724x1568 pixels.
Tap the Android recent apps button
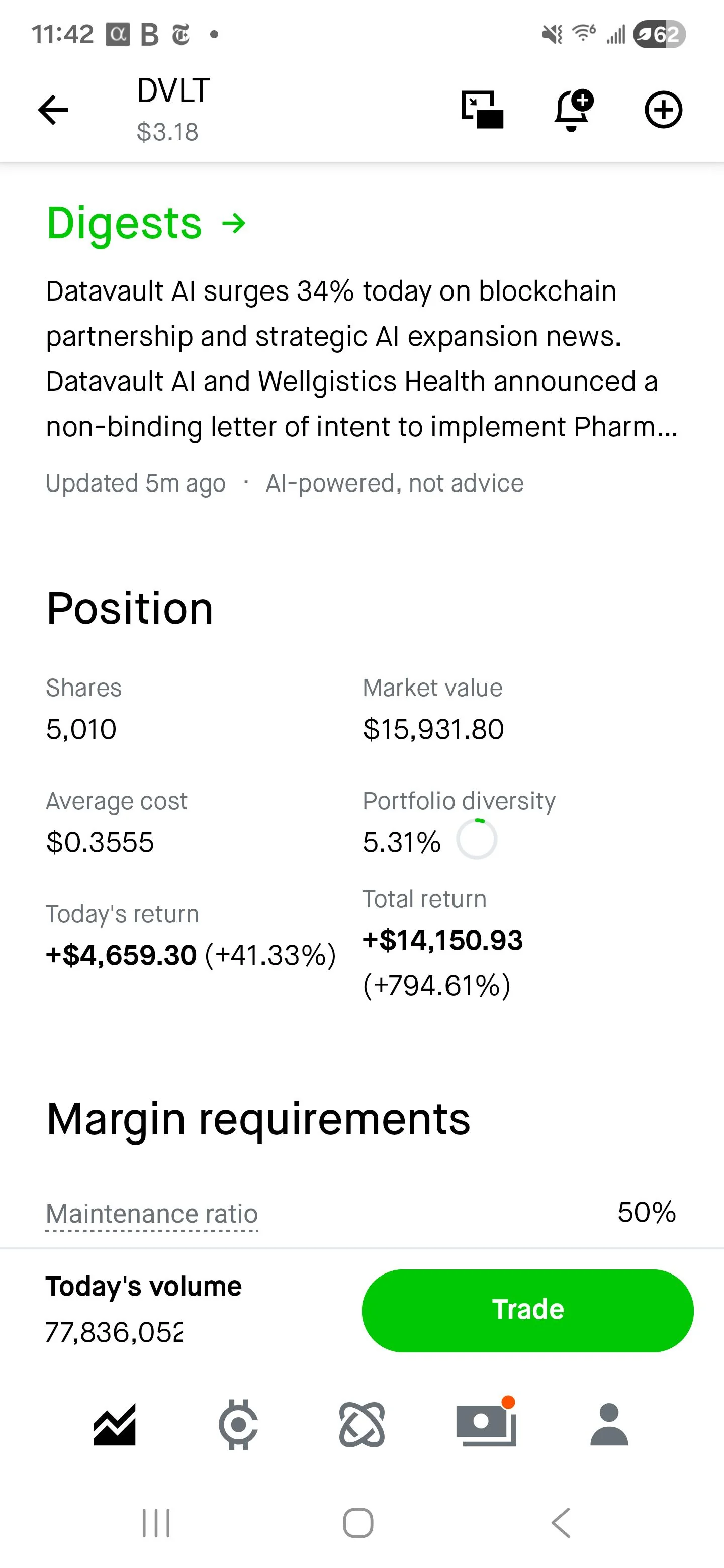pos(156,1523)
